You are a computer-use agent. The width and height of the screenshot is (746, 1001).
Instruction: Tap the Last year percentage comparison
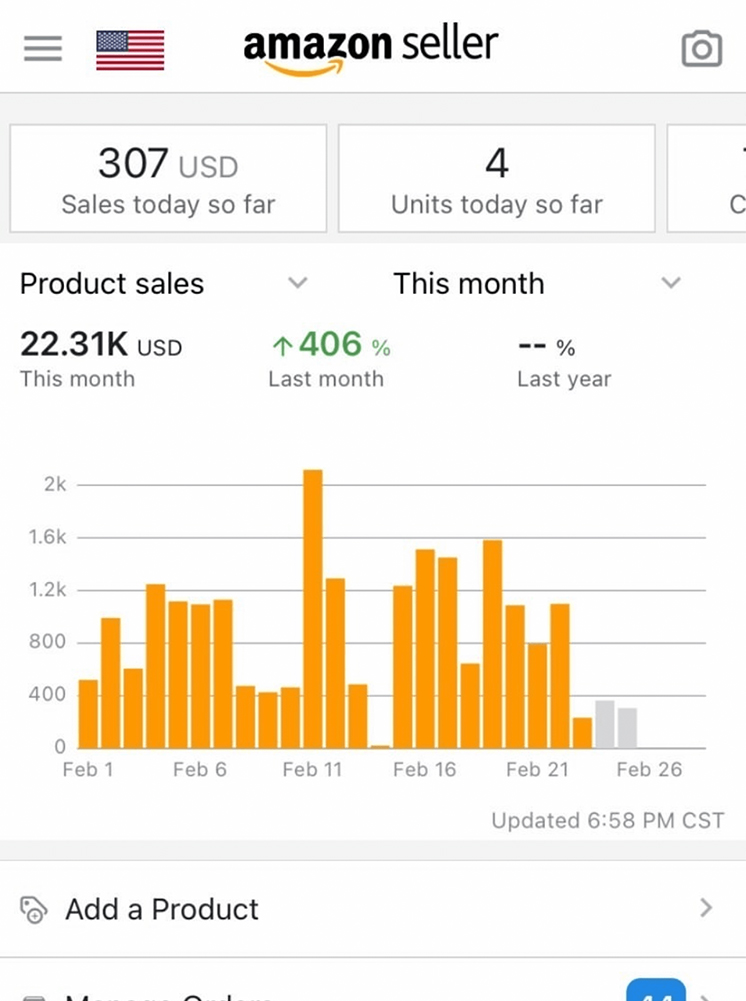pos(548,348)
